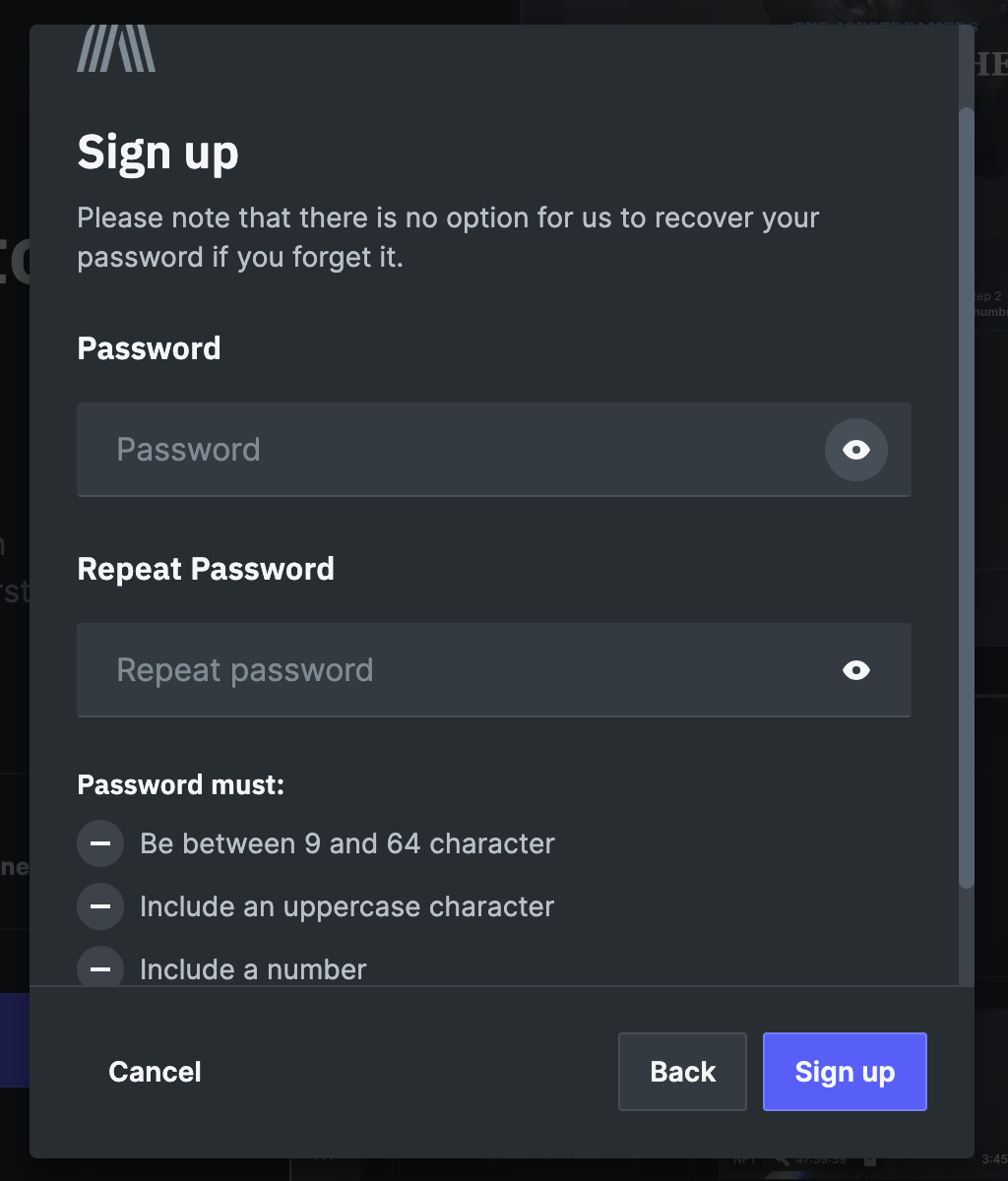This screenshot has width=1008, height=1181.
Task: Click the NFT label behind the dialog
Action: tap(745, 1160)
